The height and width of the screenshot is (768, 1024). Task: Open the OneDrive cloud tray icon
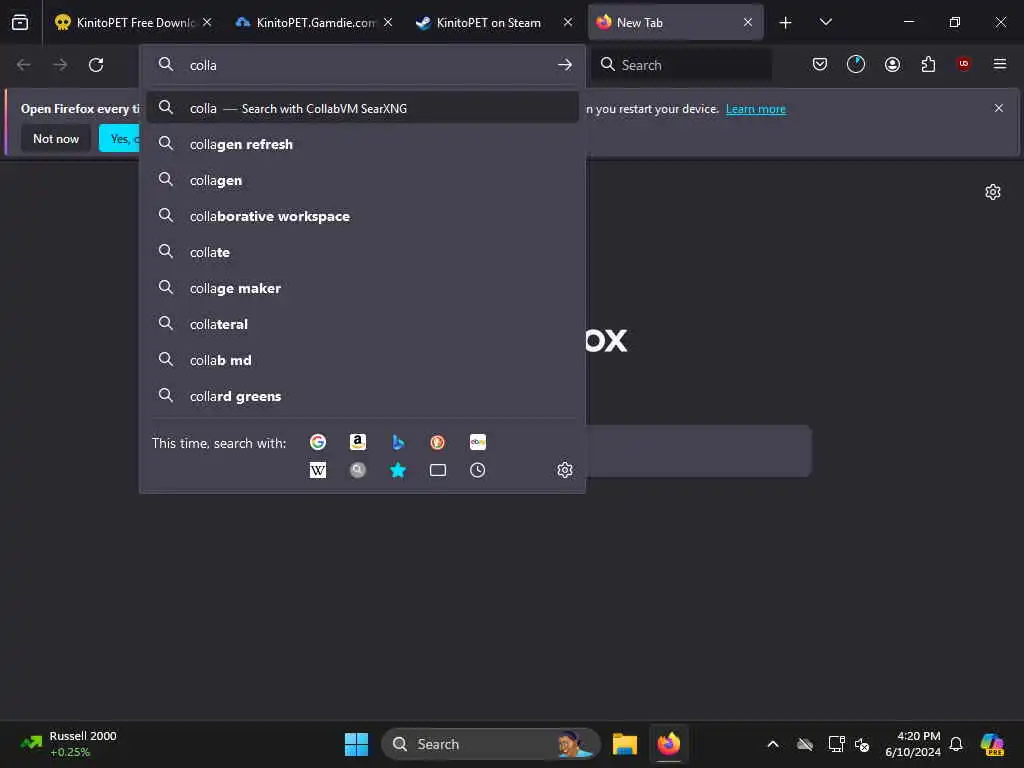point(805,744)
